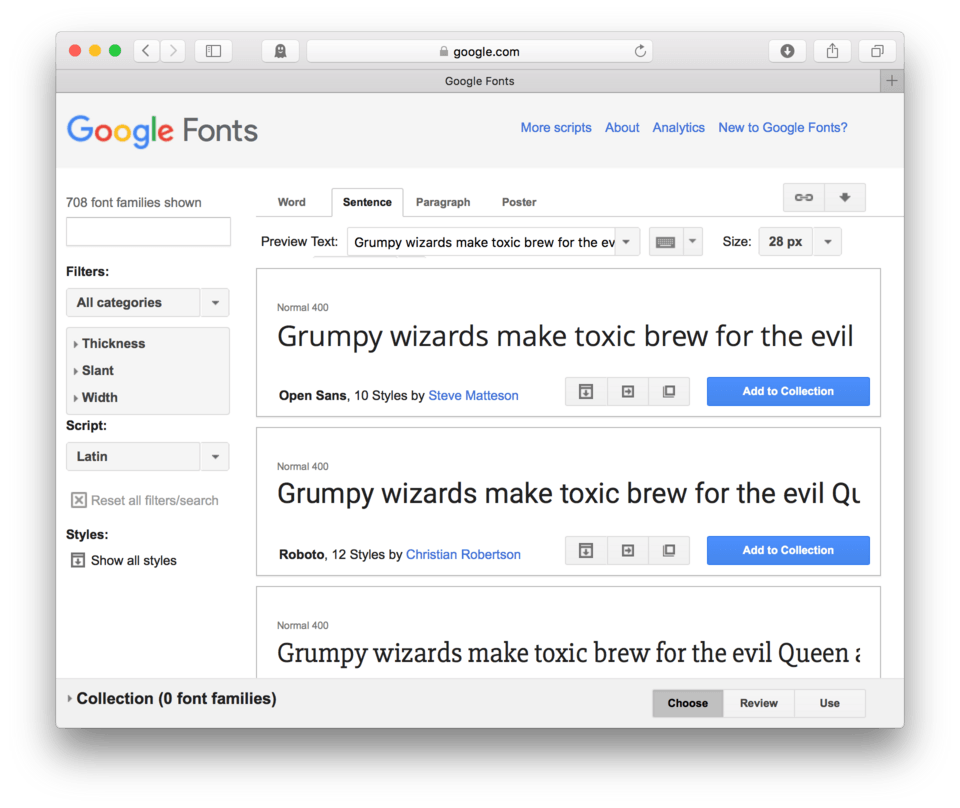
Task: Show all styles icon for Roboto
Action: point(586,550)
